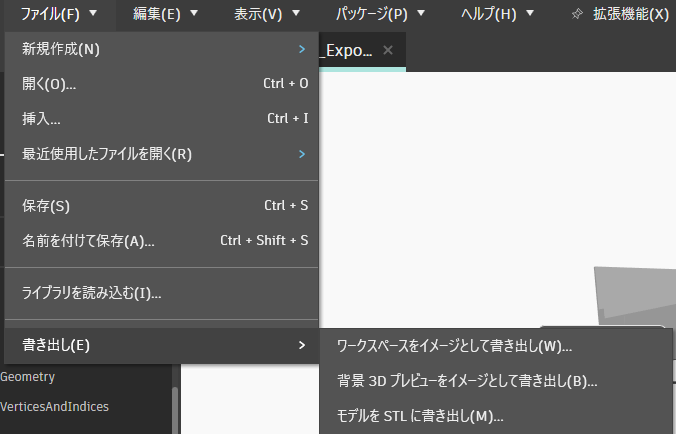Close the _Expo... workspace tab
676x434 pixels.
tap(388, 50)
